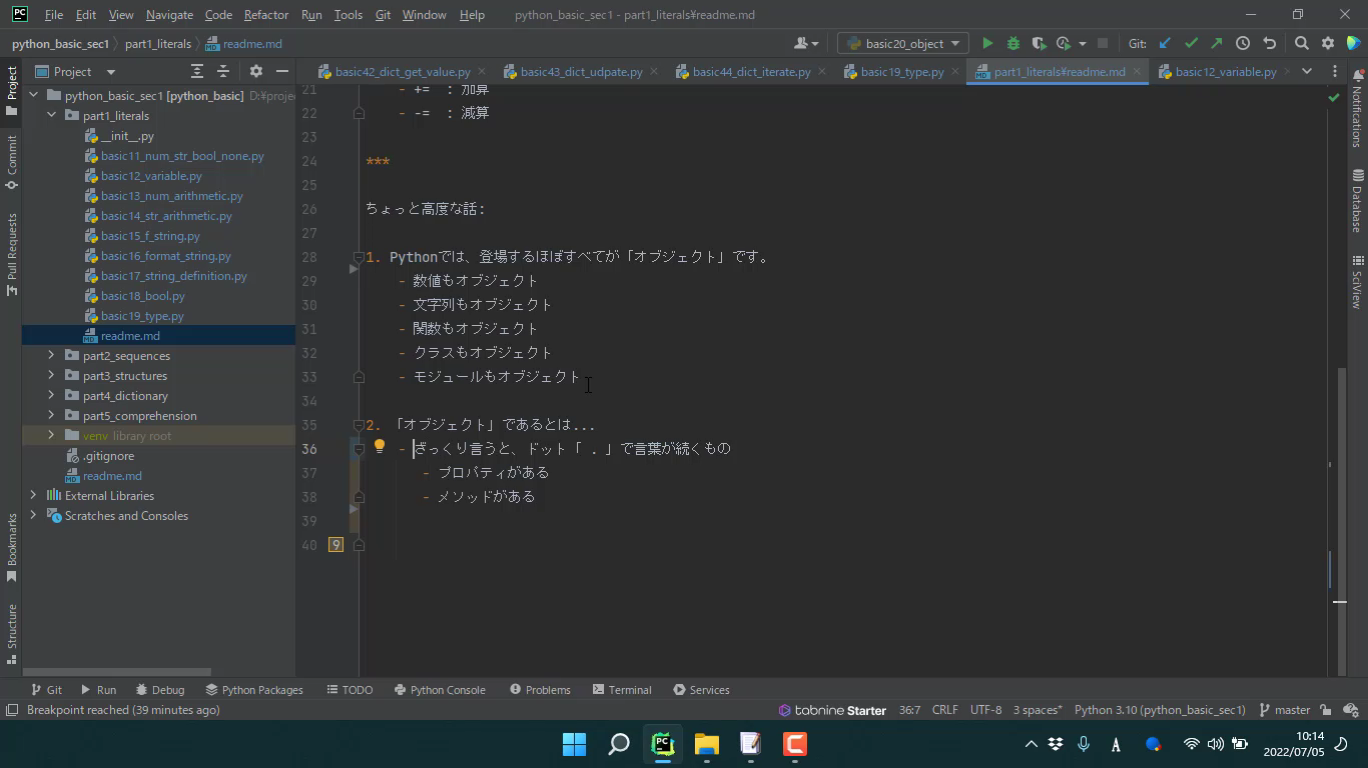This screenshot has height=768, width=1368.
Task: Toggle the Bookmarks tool window sidebar button
Action: click(12, 546)
